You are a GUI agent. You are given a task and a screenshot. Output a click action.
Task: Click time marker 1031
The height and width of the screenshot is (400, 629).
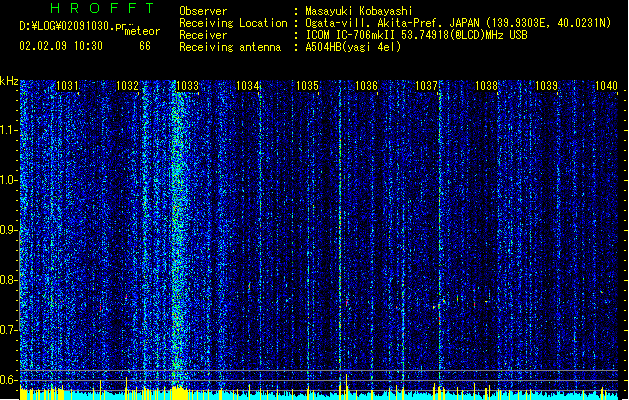click(x=67, y=86)
